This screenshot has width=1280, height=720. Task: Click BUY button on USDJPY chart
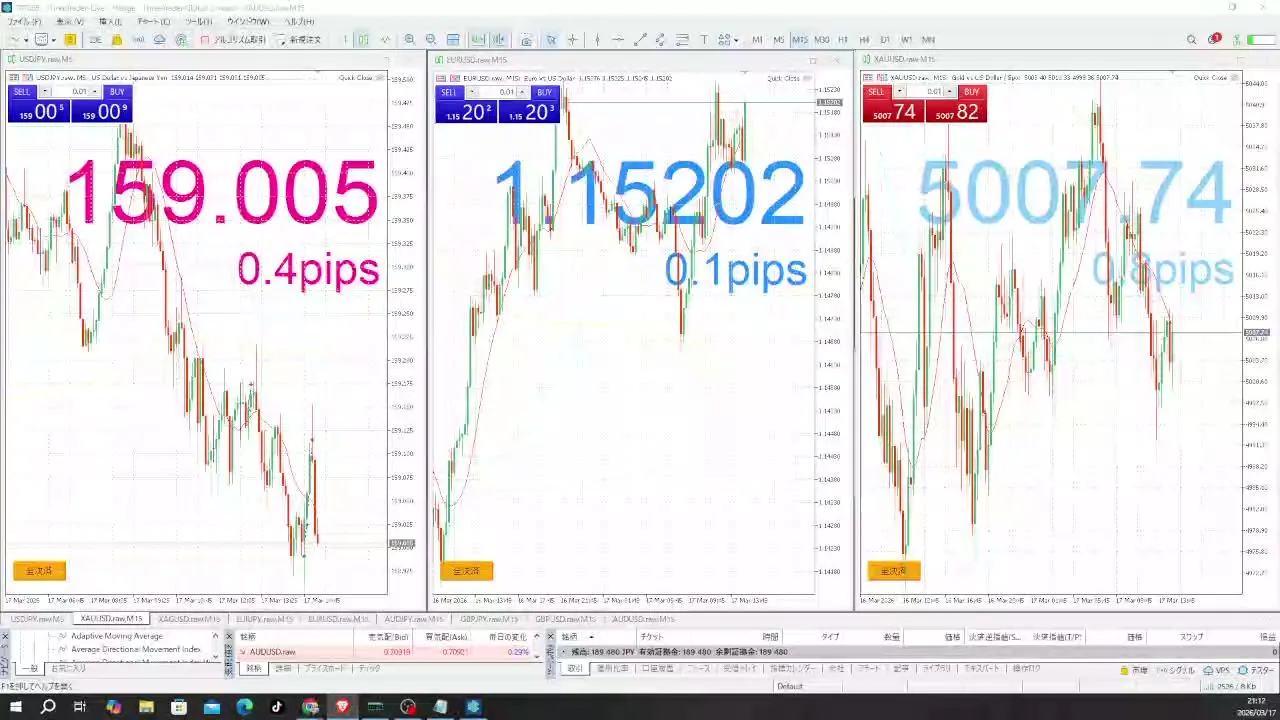coord(117,92)
